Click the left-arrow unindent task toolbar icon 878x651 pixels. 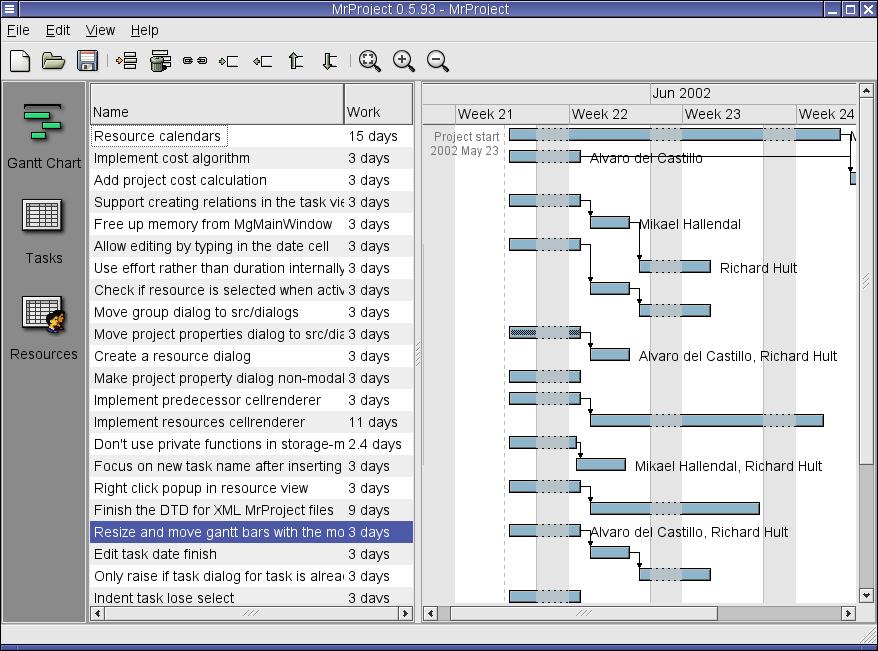pos(262,61)
